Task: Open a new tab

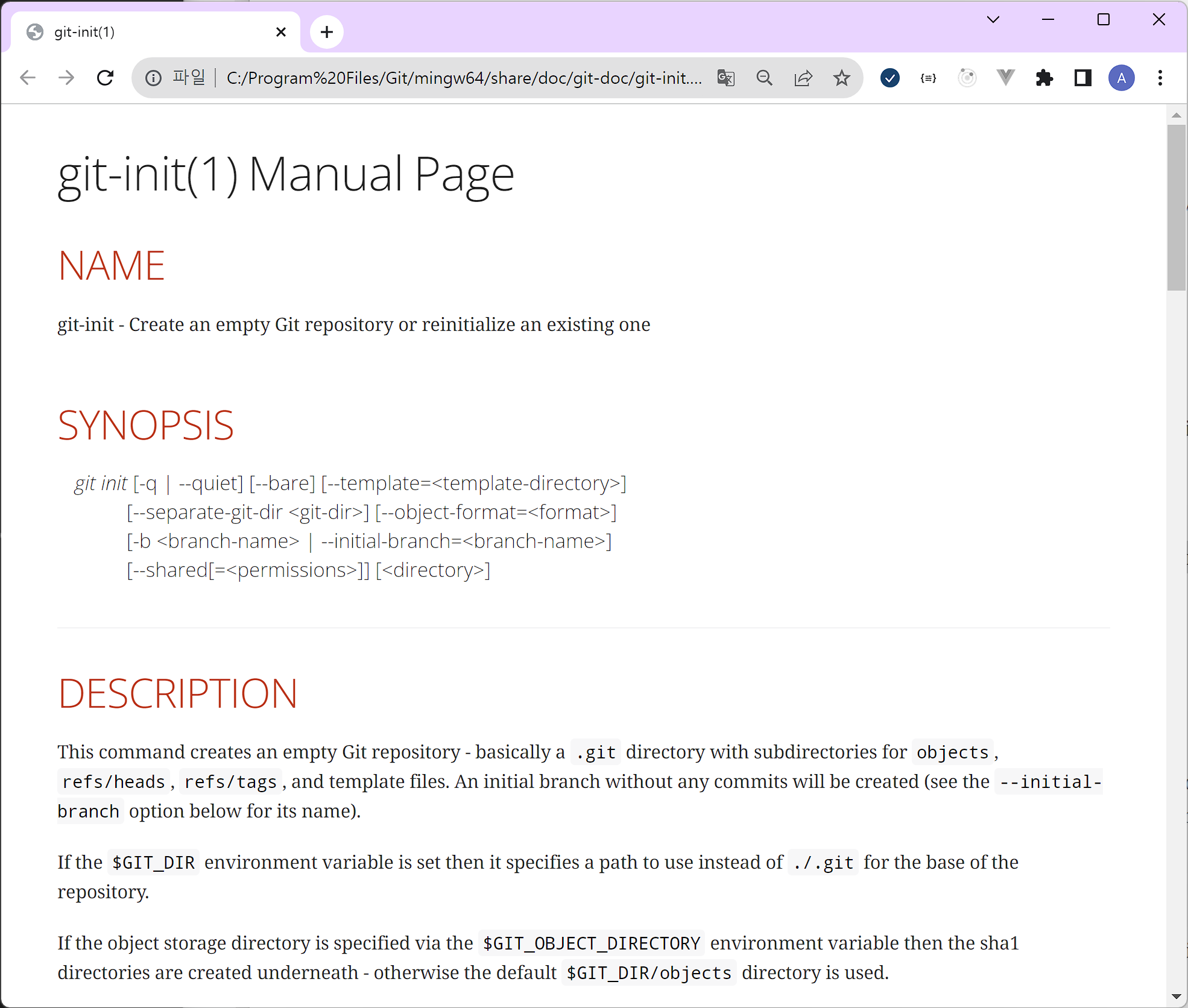Action: 327,32
